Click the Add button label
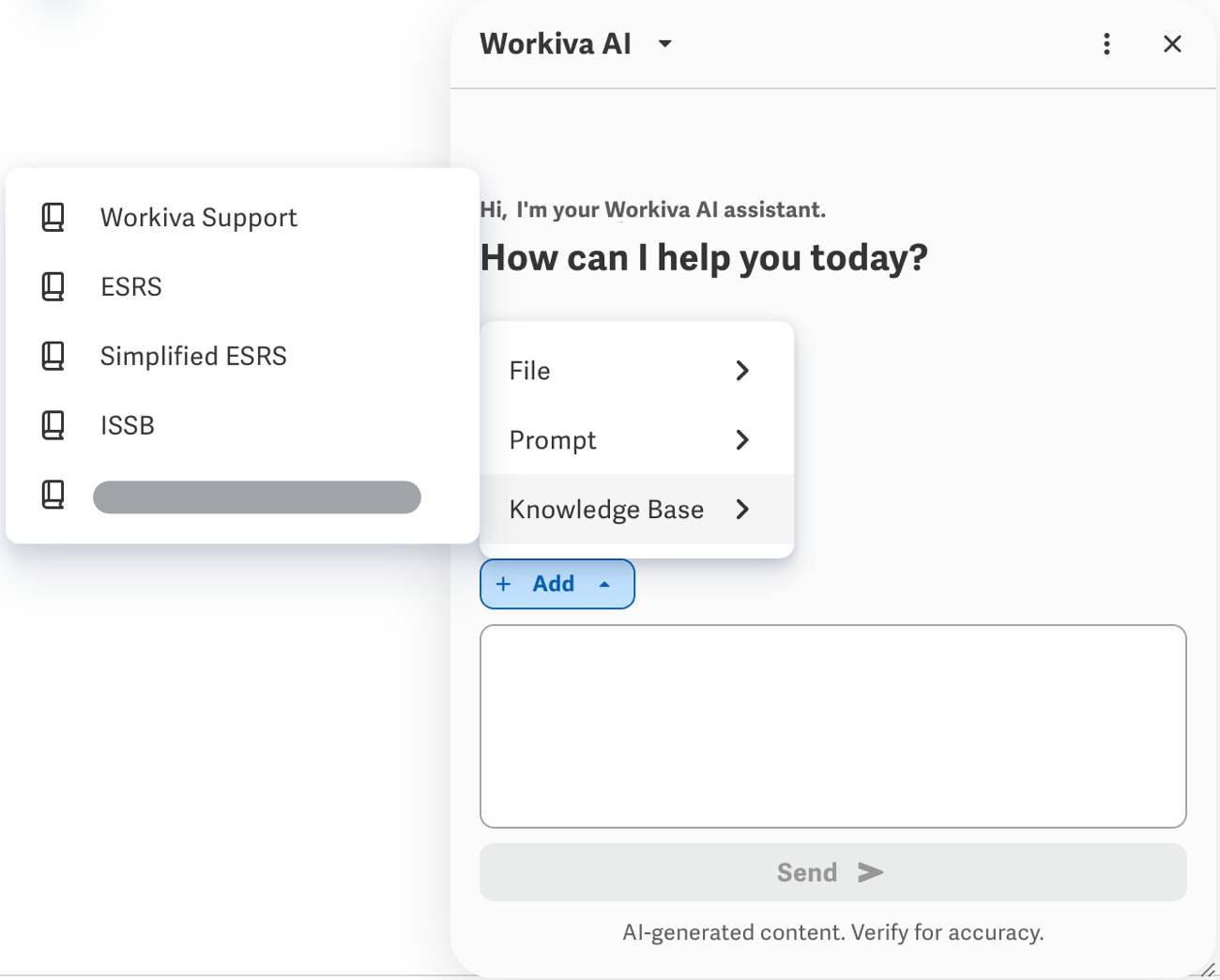The width and height of the screenshot is (1220, 980). coord(554,584)
